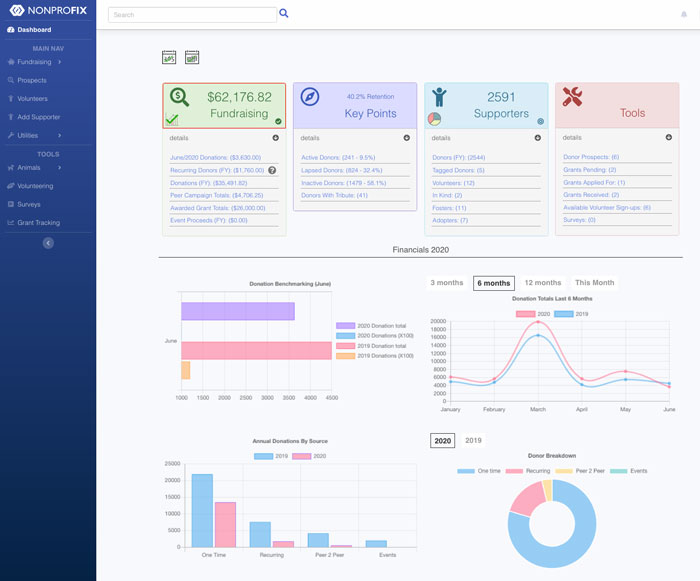Expand Key Points details plus button
The height and width of the screenshot is (581, 700).
point(407,138)
